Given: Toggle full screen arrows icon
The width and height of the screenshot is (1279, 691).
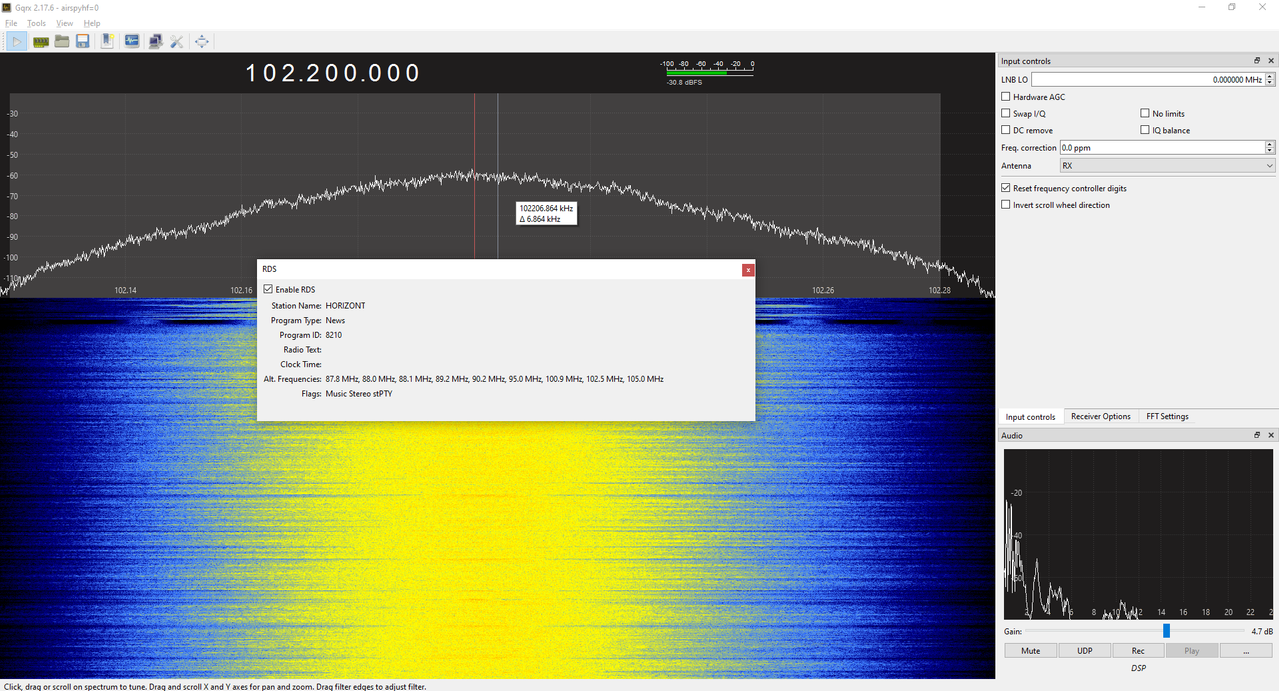Looking at the screenshot, I should 202,41.
